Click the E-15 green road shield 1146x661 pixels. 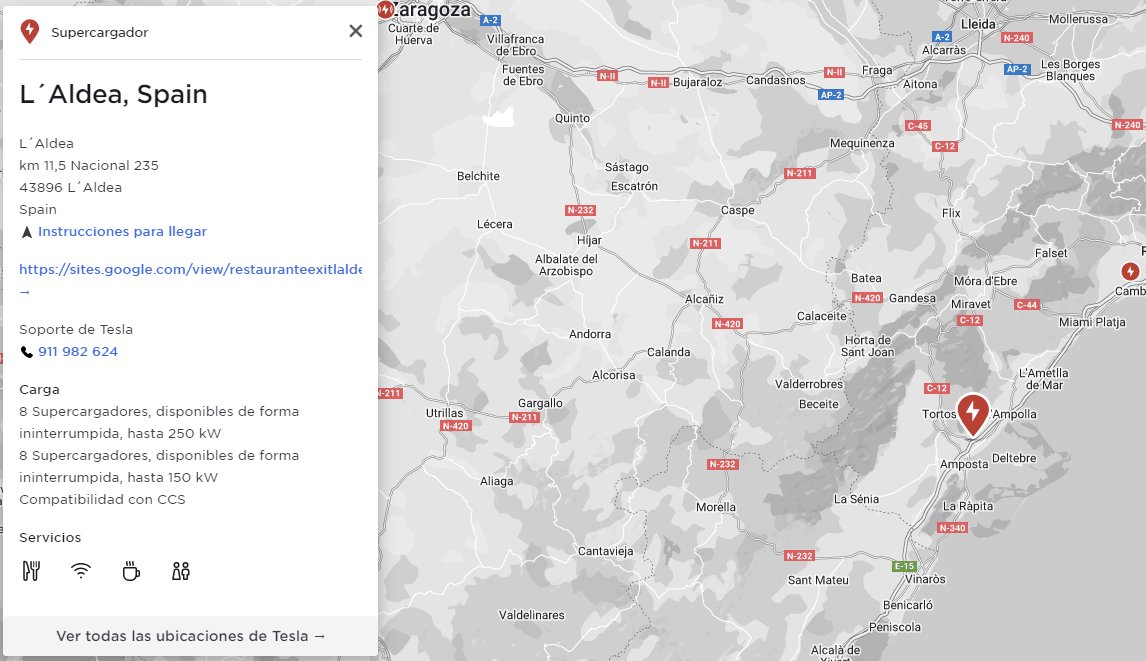tap(904, 566)
